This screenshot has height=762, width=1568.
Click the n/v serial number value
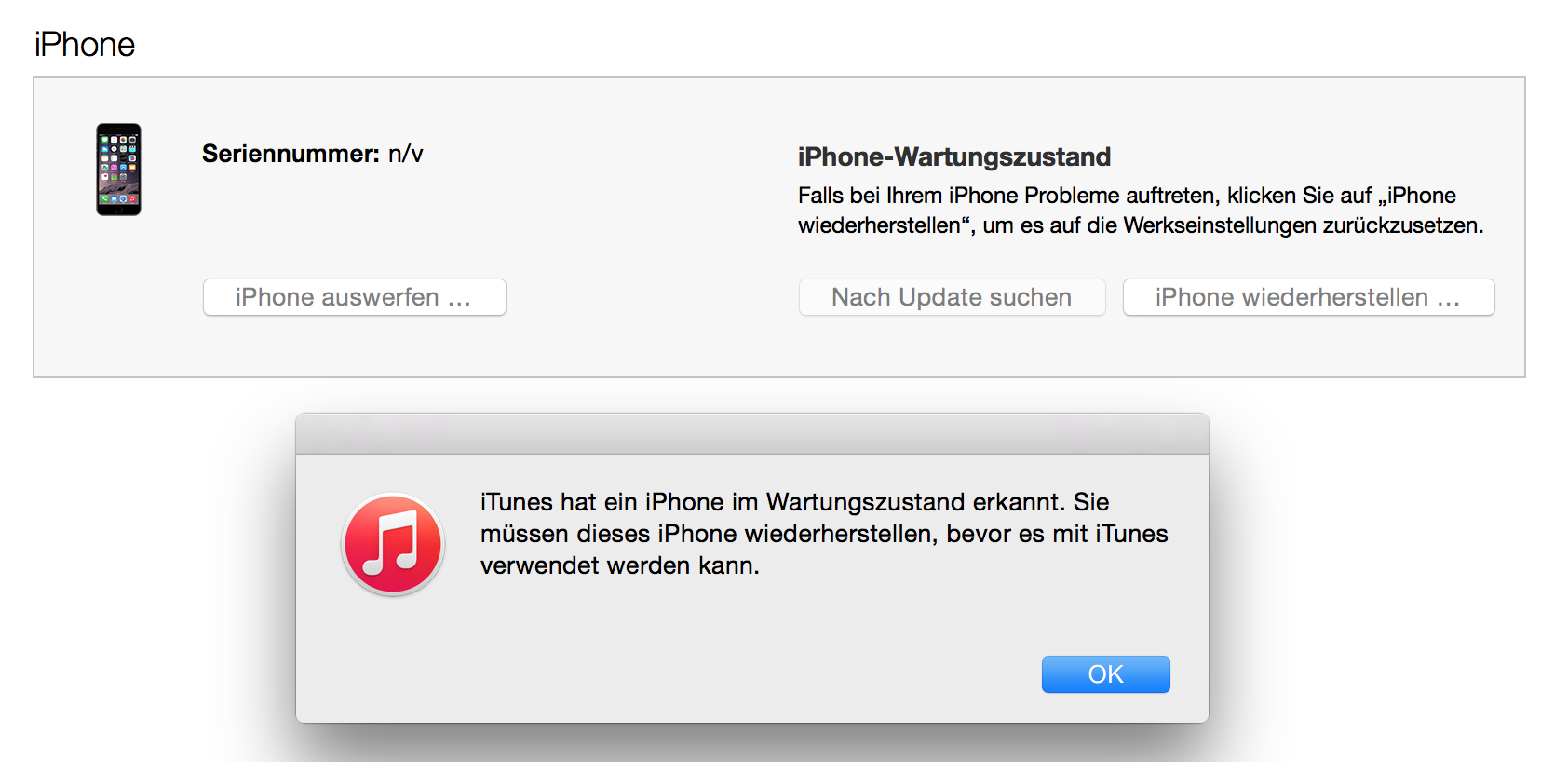coord(406,155)
